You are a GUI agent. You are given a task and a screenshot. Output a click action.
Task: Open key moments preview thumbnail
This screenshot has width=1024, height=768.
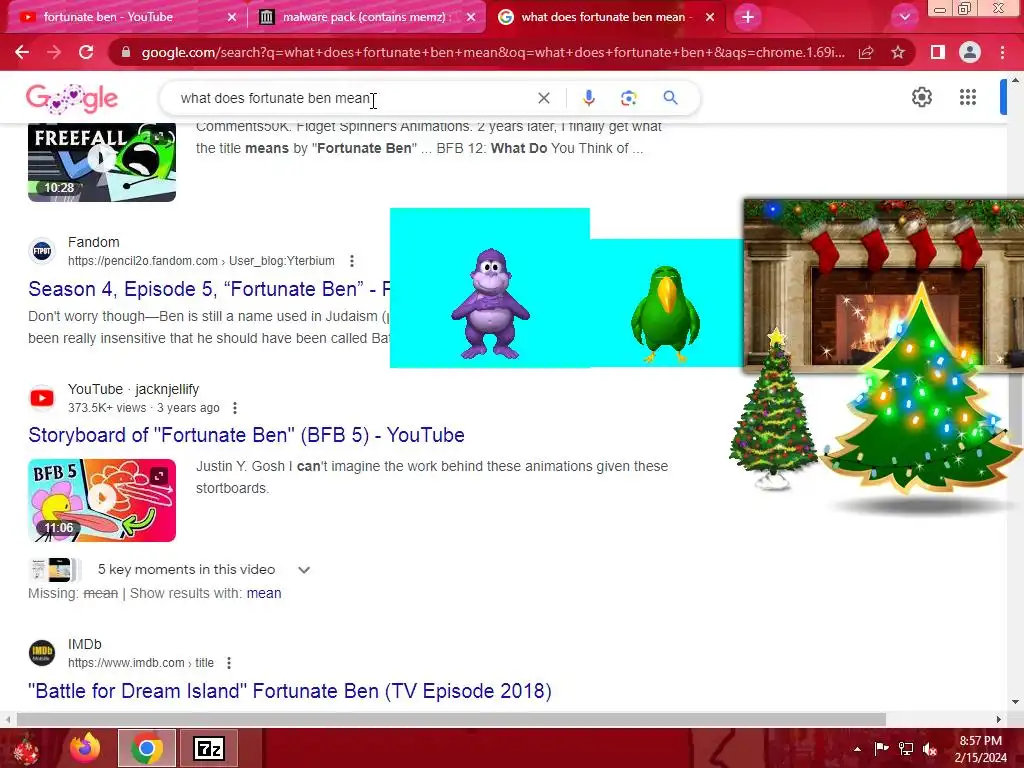(55, 569)
